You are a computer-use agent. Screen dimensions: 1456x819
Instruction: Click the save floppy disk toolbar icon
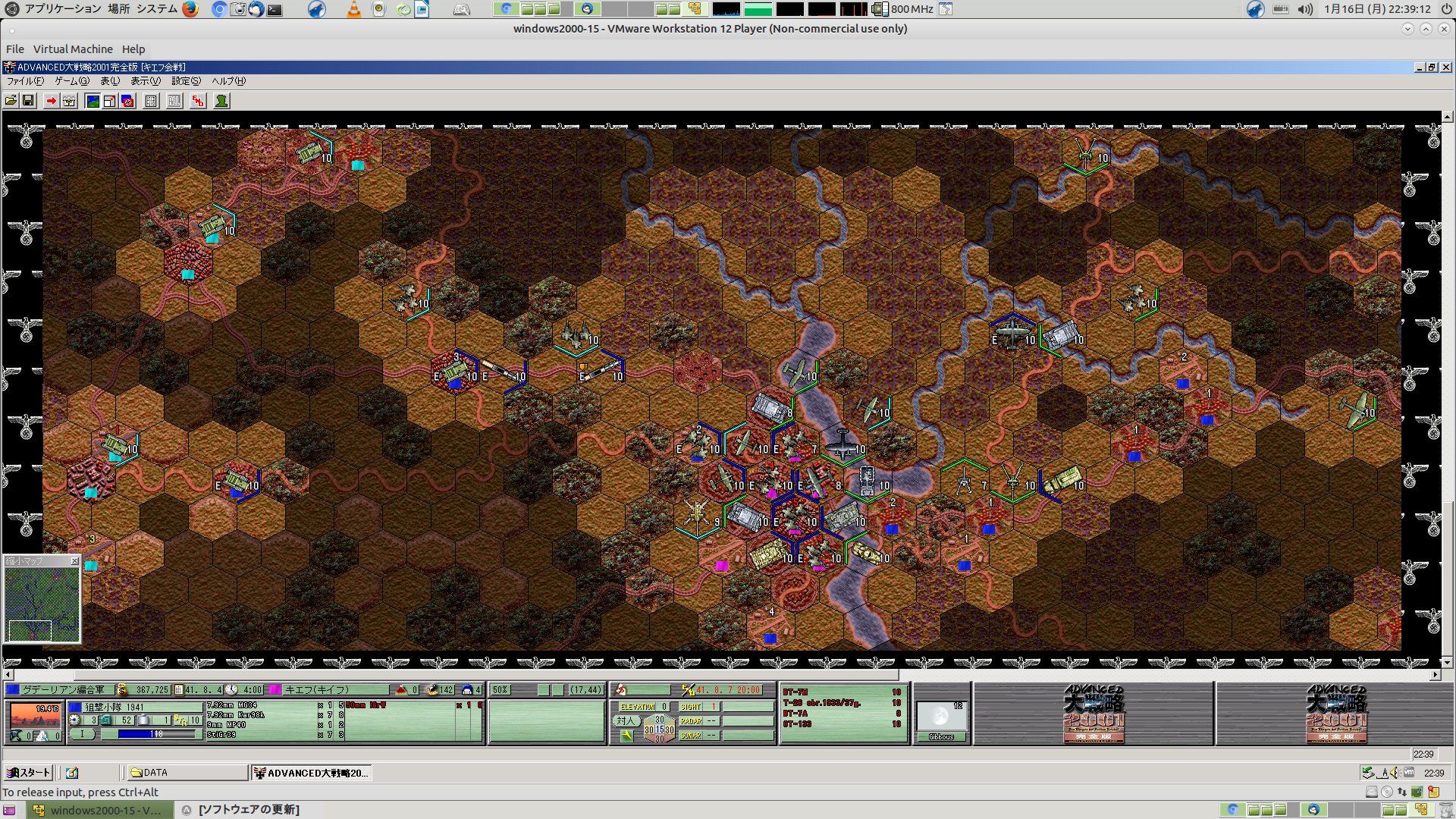click(x=28, y=101)
